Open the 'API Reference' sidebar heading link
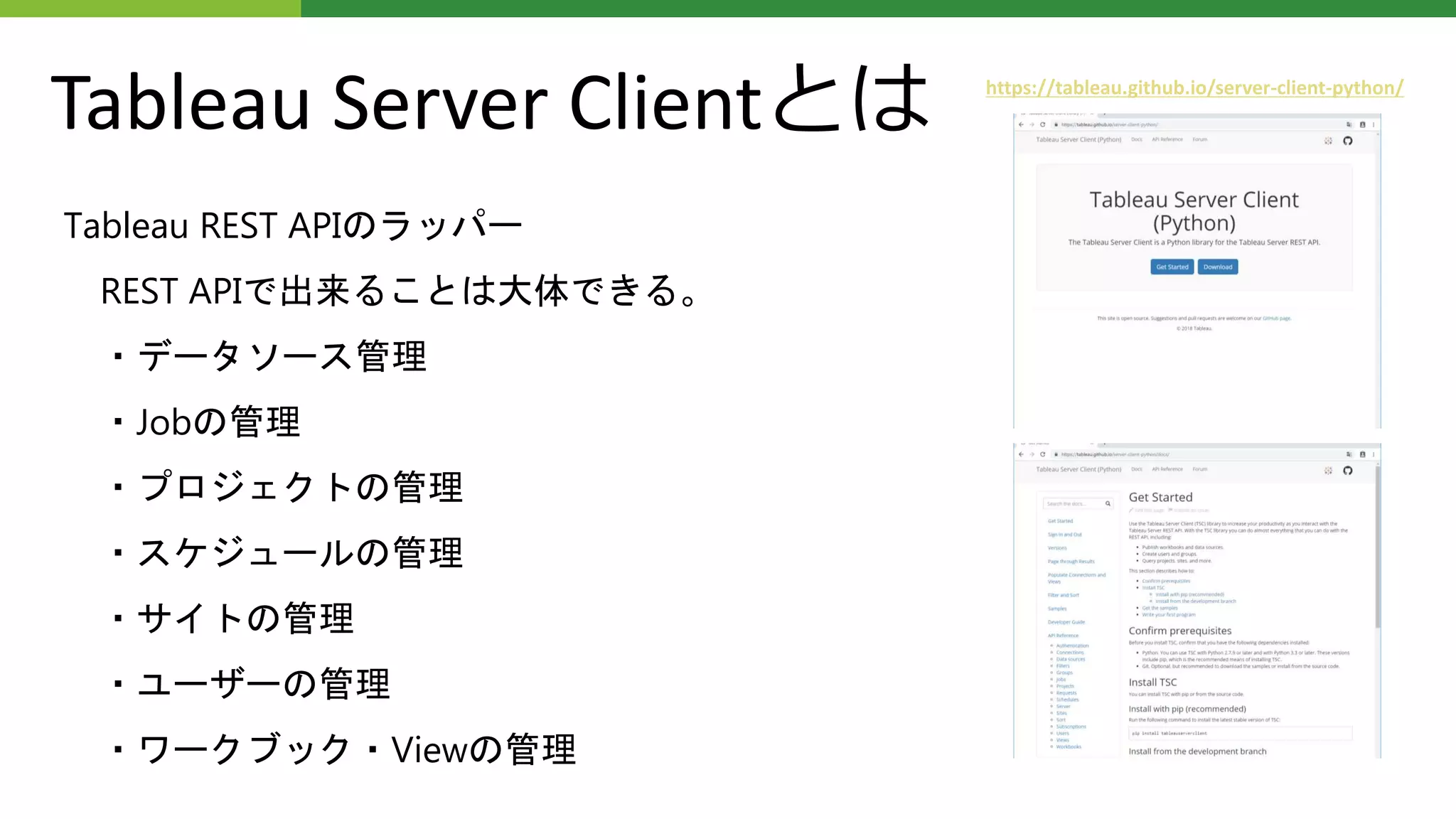The height and width of the screenshot is (819, 1456). coord(1063,636)
